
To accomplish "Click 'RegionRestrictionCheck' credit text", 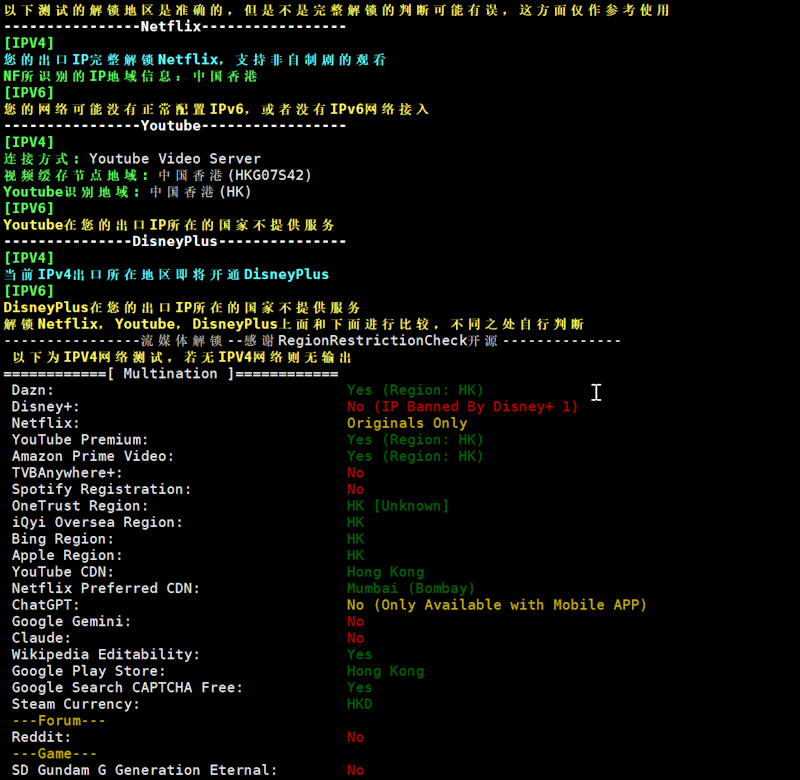I will (372, 341).
